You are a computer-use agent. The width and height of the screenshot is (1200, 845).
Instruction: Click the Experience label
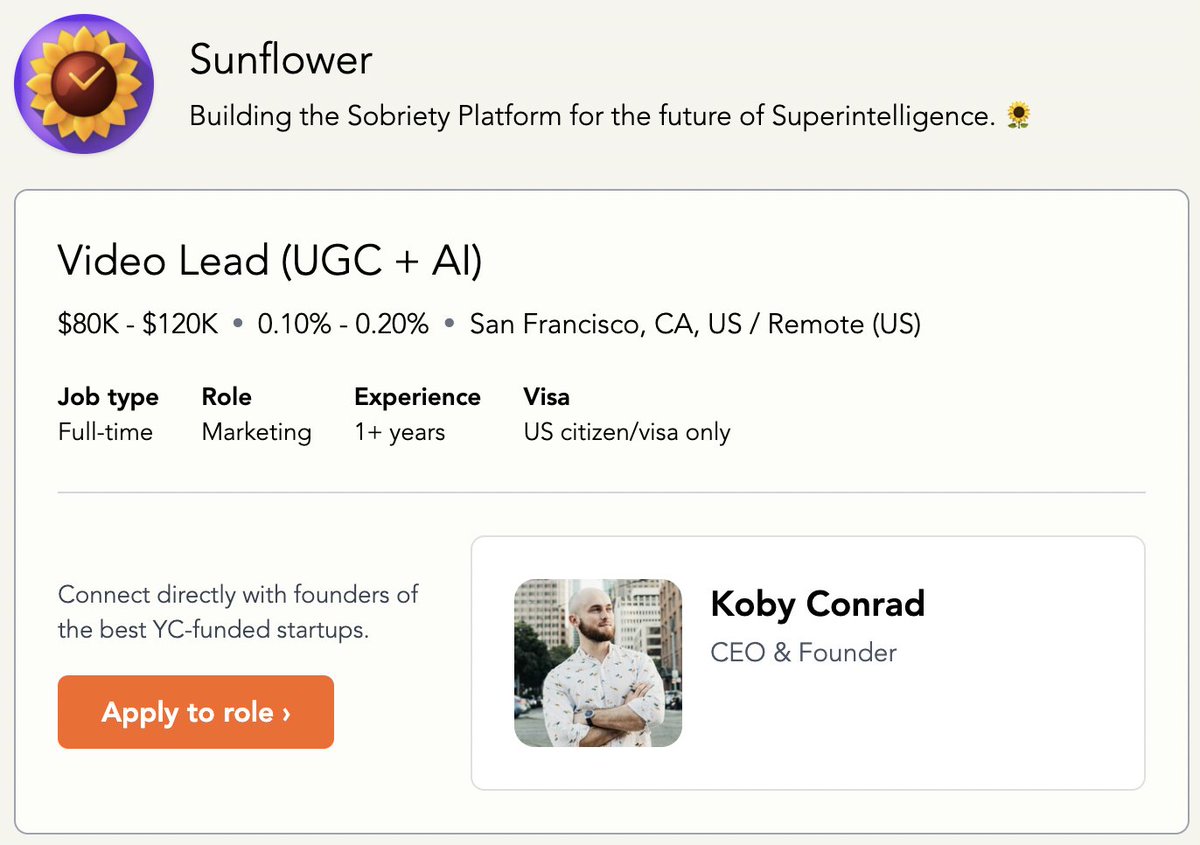coord(417,397)
